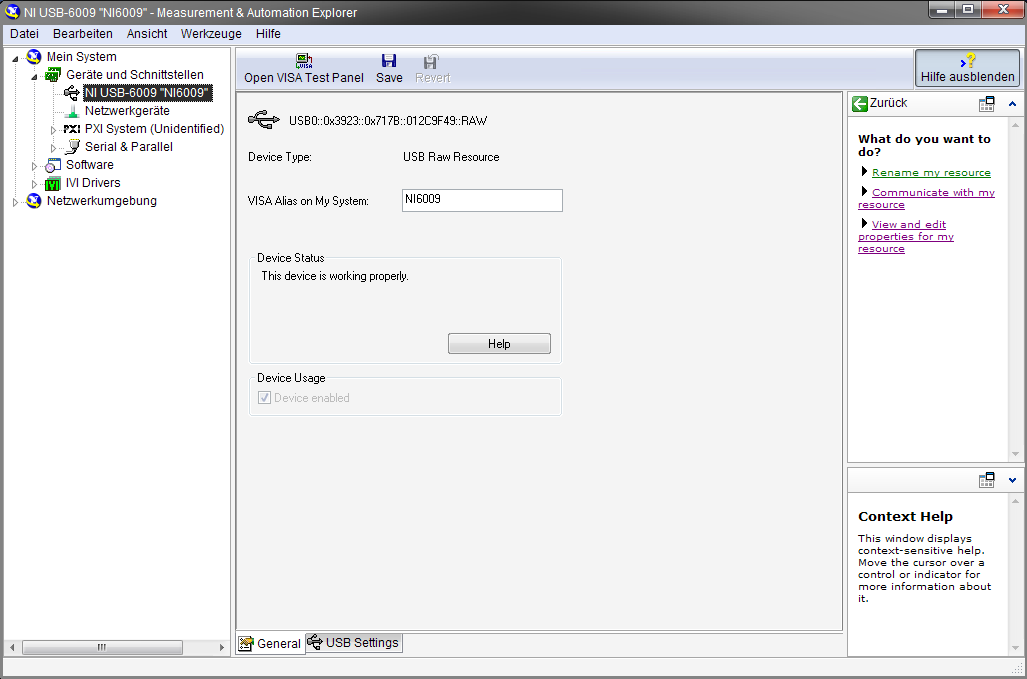Click the General tab icon
The height and width of the screenshot is (679, 1027).
point(246,644)
